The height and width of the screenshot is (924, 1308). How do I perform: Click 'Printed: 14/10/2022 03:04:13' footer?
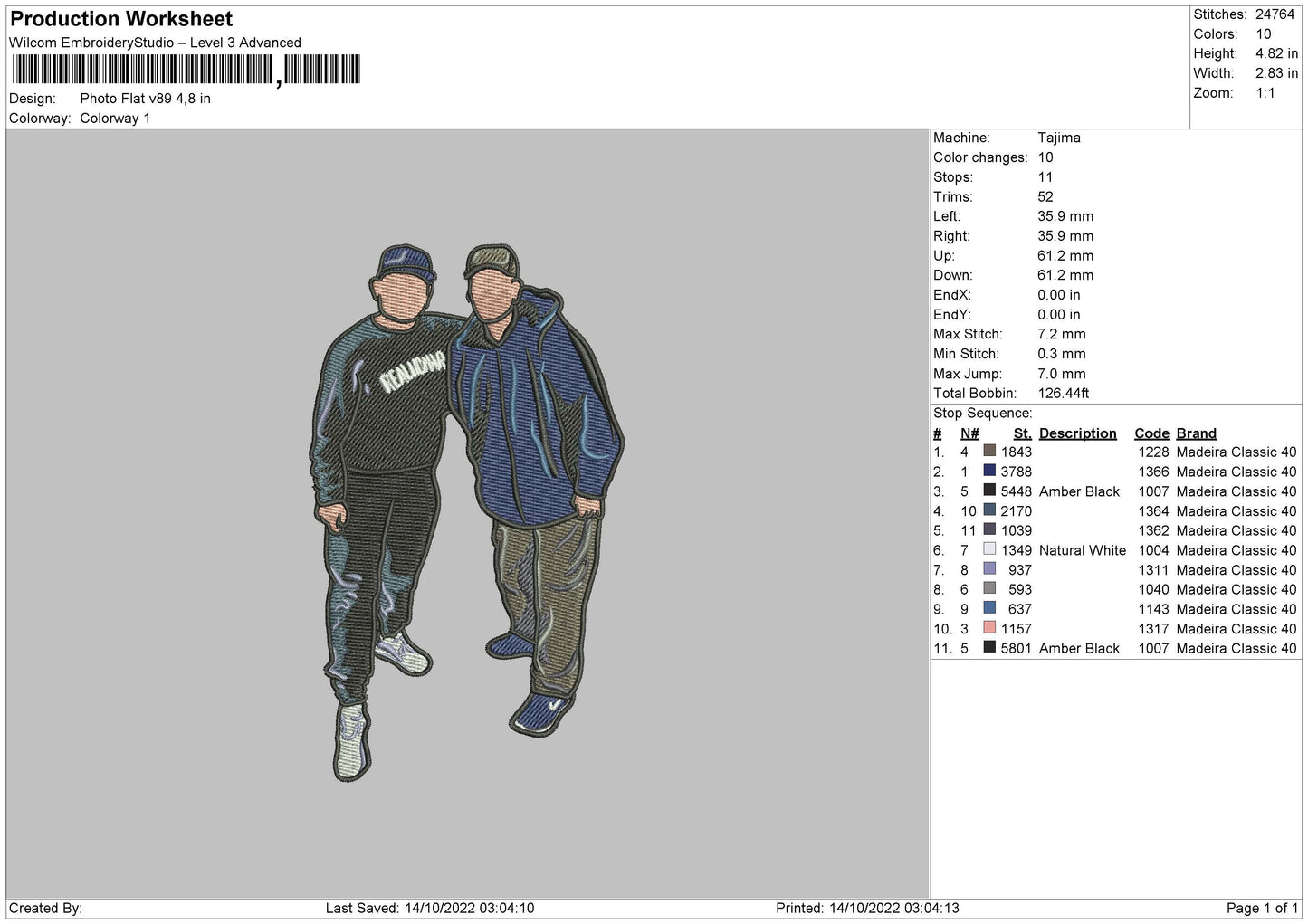pyautogui.click(x=867, y=908)
